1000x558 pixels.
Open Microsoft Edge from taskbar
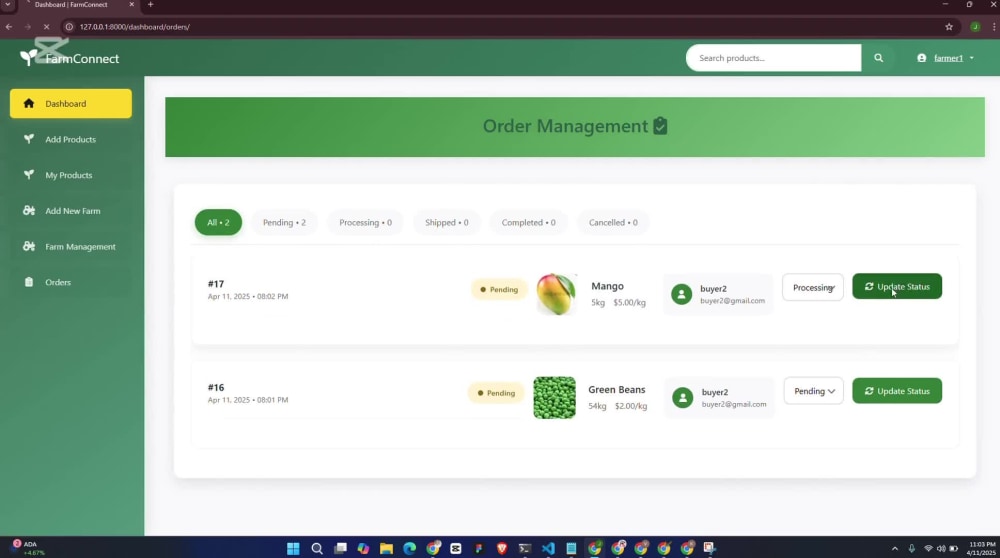point(409,548)
